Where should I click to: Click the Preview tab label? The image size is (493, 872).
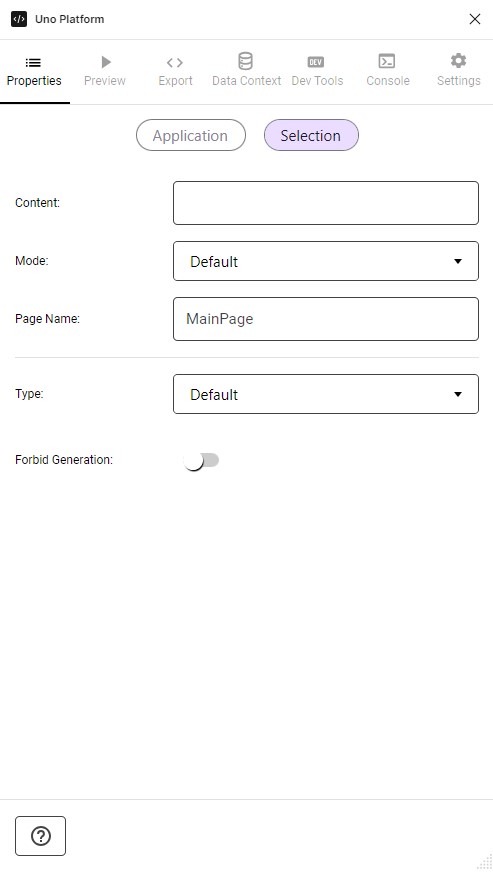tap(105, 81)
